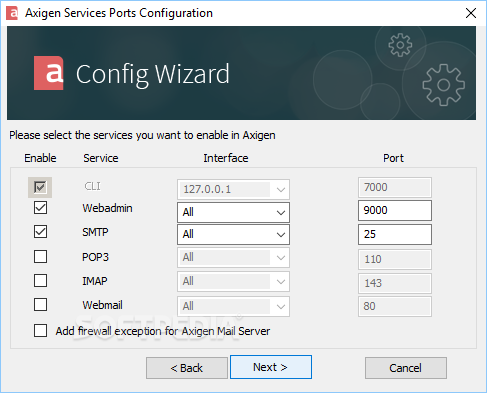The width and height of the screenshot is (487, 393).
Task: Close the Axigen Services Ports Configuration dialog
Action: point(471,13)
